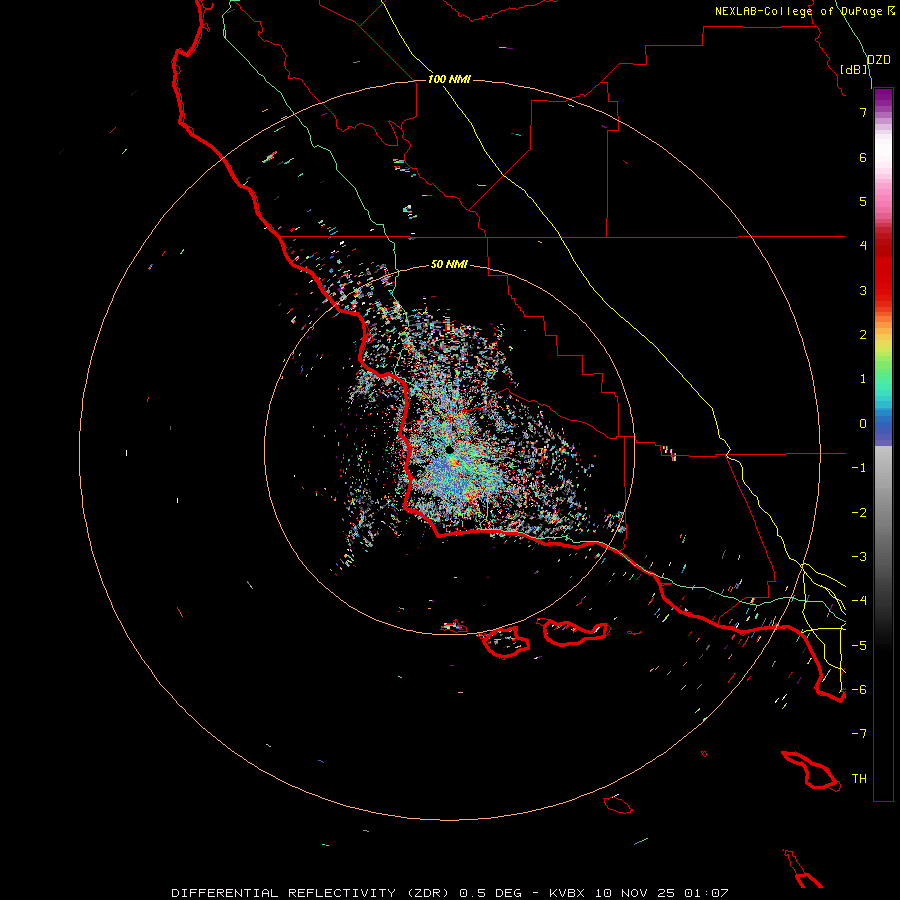
Task: Click the 1 dB legend value
Action: pos(863,379)
